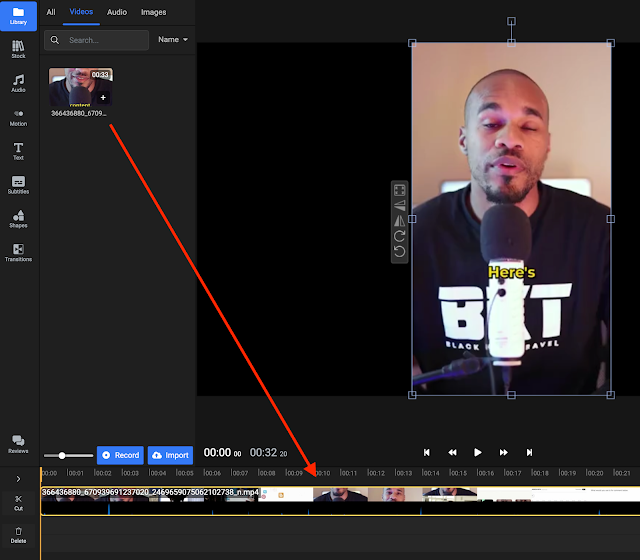Click the rotation handle above the preview
Viewport: 640px width, 560px height.
511,21
